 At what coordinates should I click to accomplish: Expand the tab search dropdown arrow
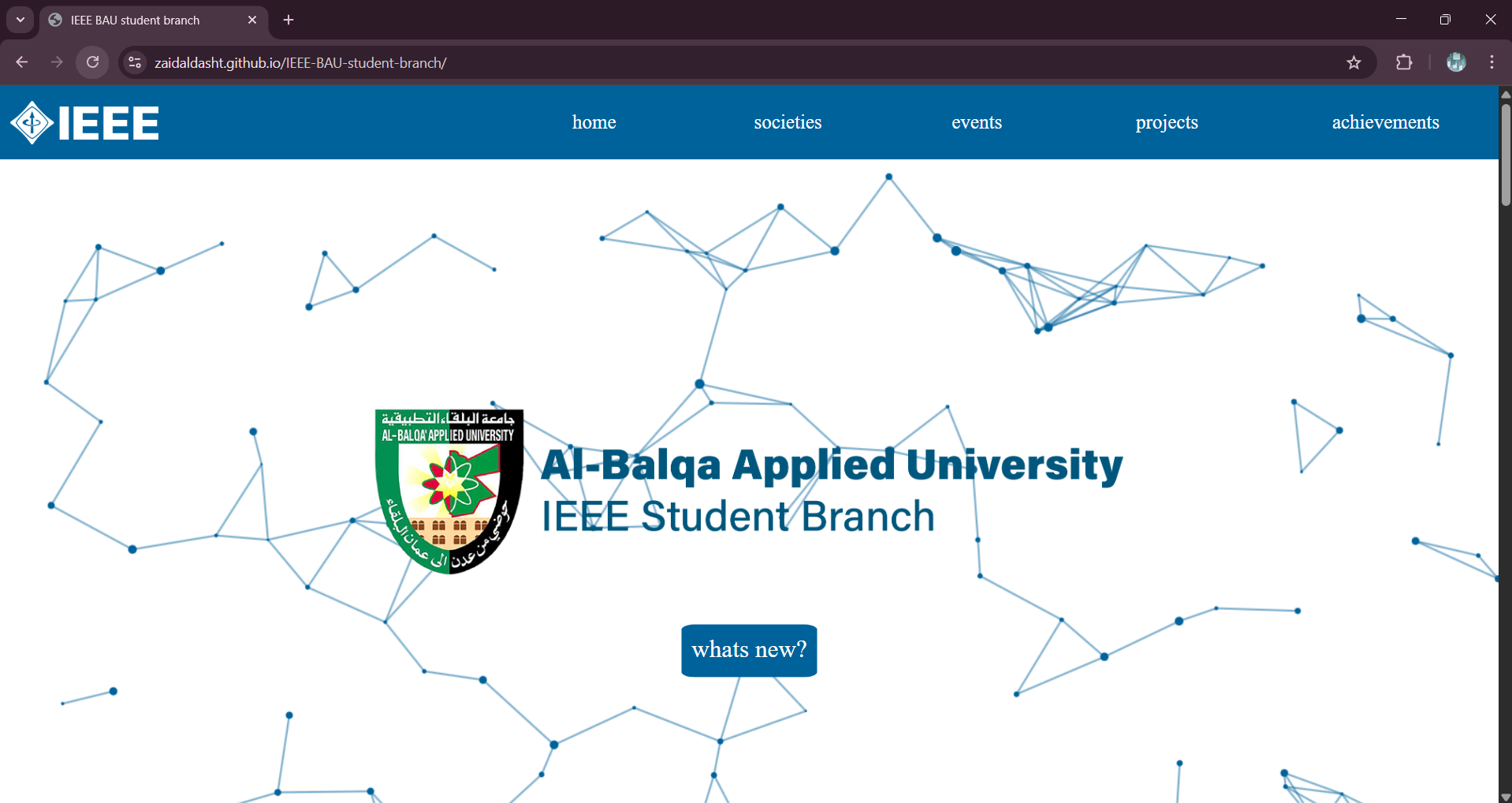click(20, 20)
